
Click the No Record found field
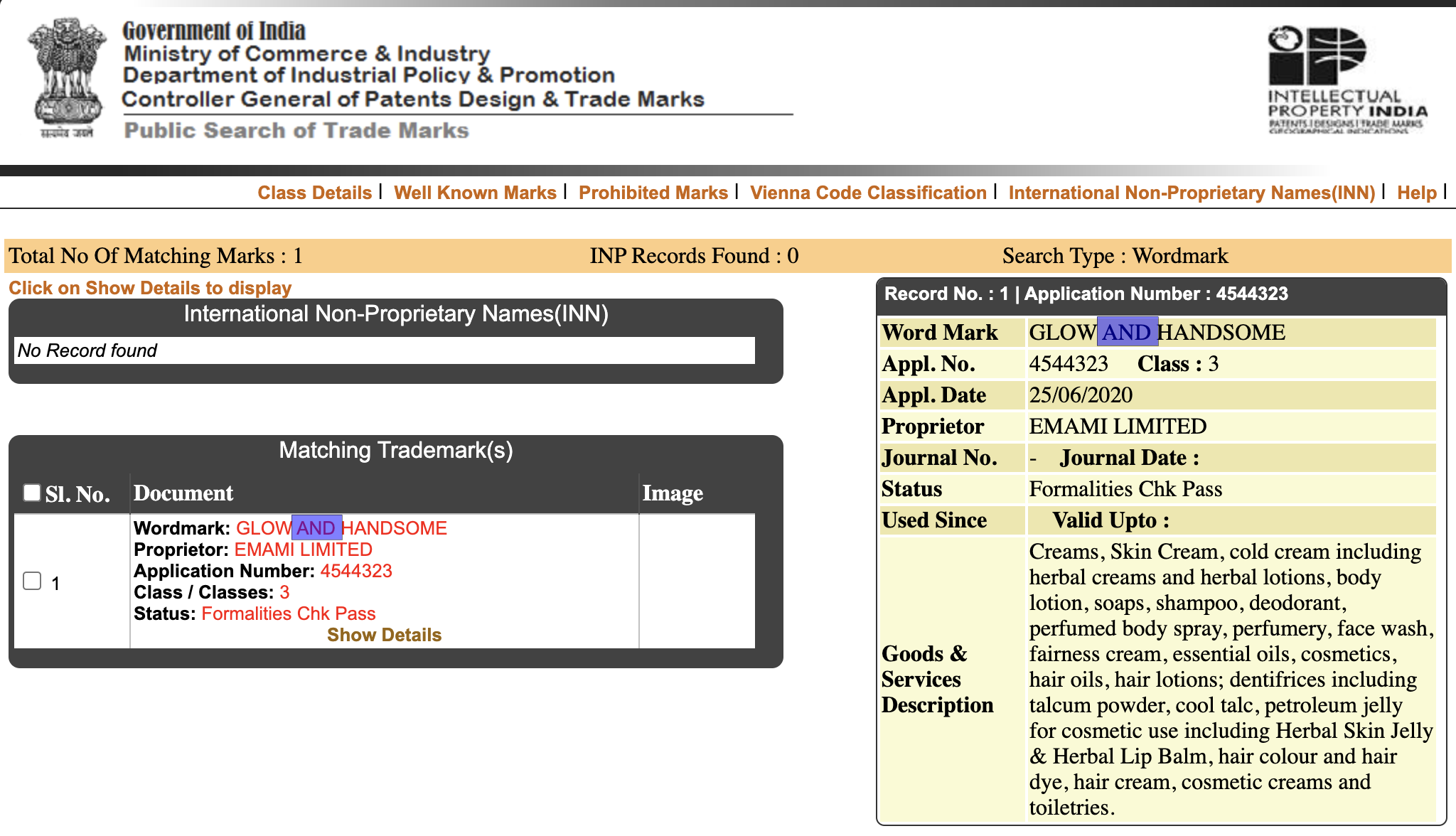(385, 350)
